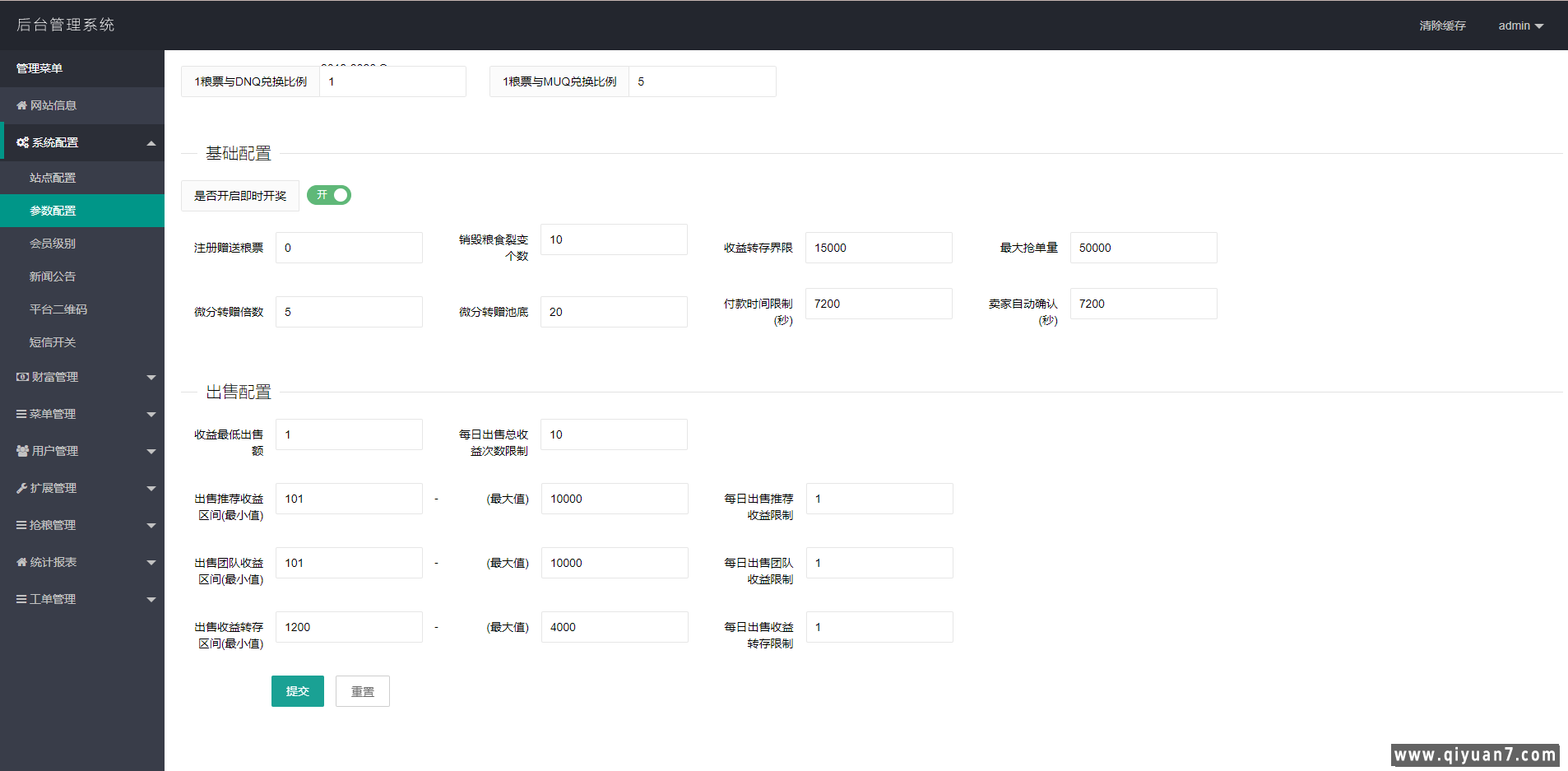
Task: Go to 新闻公告 settings
Action: click(x=52, y=276)
